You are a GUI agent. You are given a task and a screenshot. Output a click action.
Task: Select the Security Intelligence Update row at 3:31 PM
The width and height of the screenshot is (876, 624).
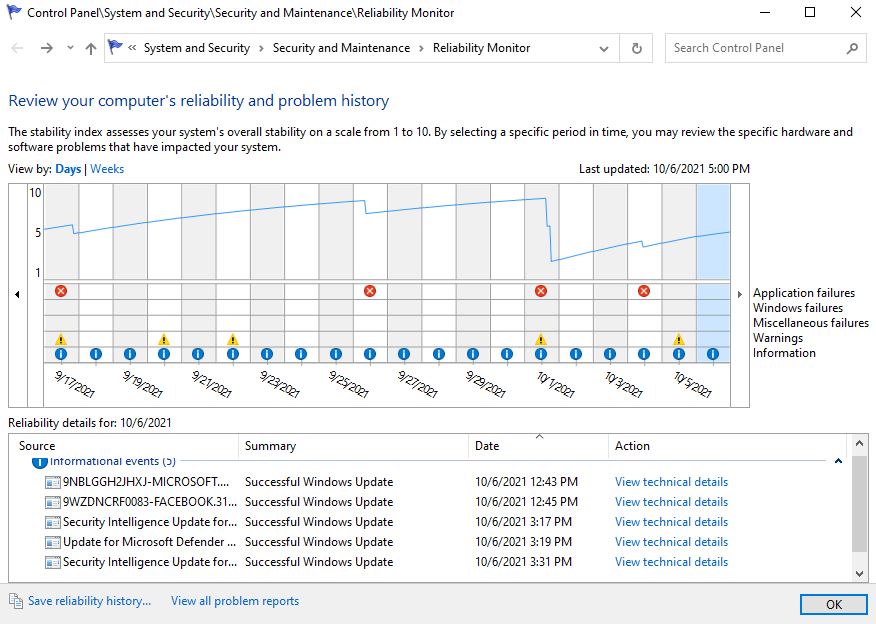150,562
